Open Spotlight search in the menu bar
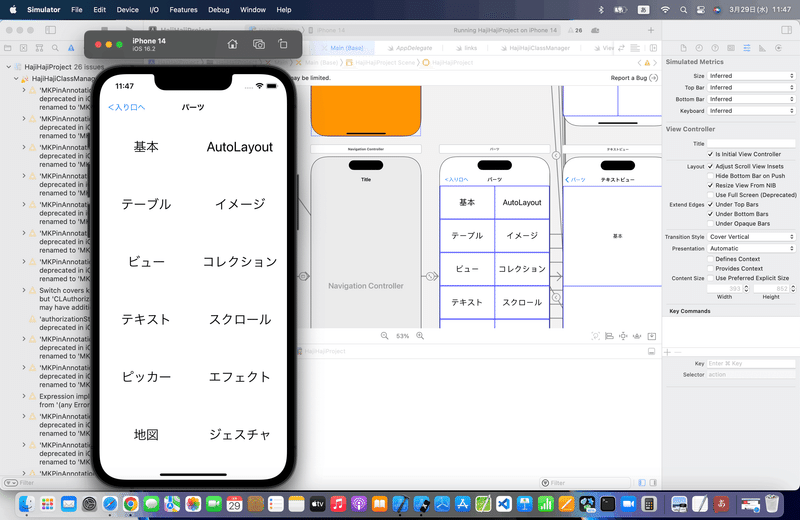Image resolution: width=800 pixels, height=520 pixels. (x=683, y=10)
